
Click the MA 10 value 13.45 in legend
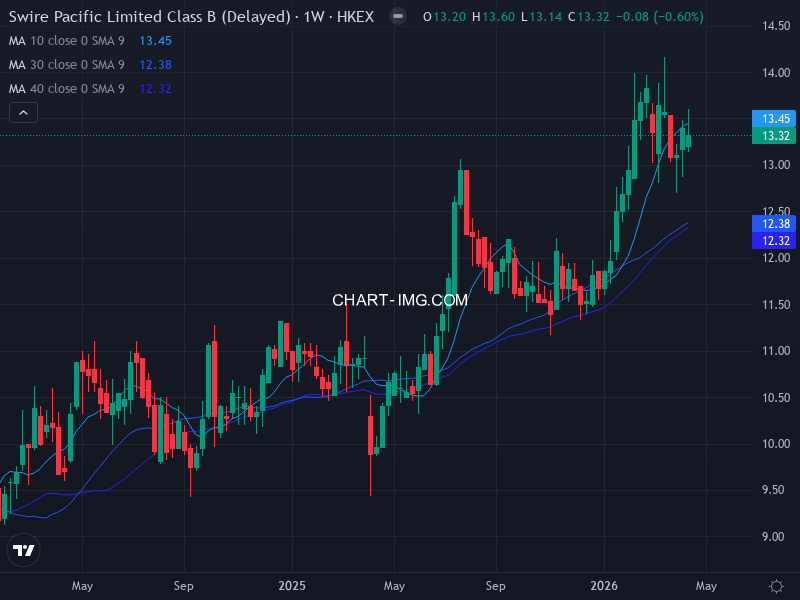[156, 41]
